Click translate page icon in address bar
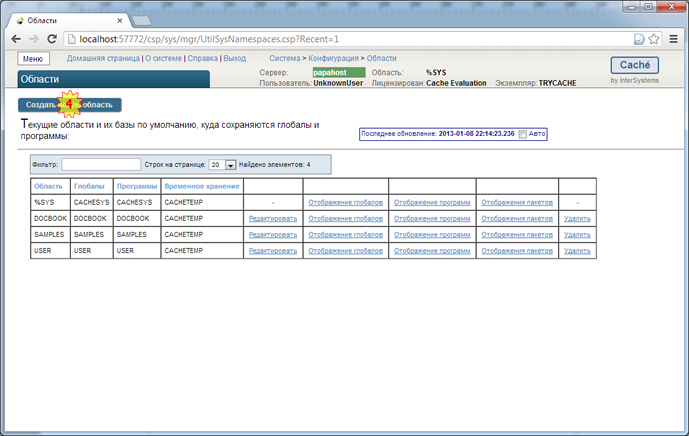 (x=639, y=39)
